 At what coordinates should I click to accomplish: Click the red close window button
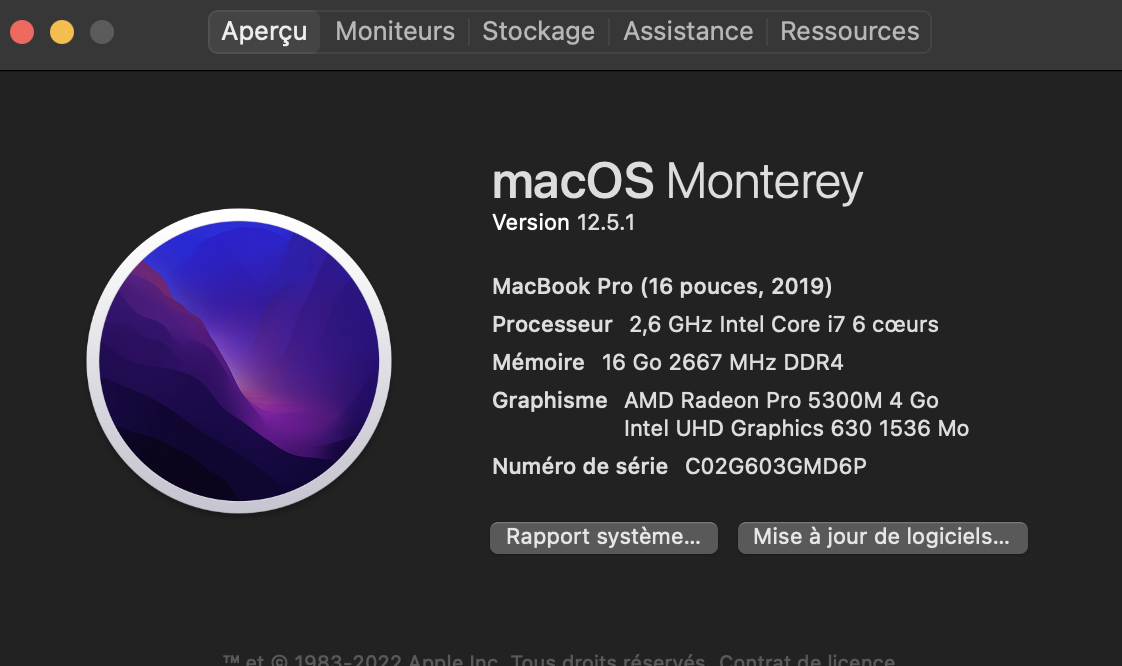point(21,31)
